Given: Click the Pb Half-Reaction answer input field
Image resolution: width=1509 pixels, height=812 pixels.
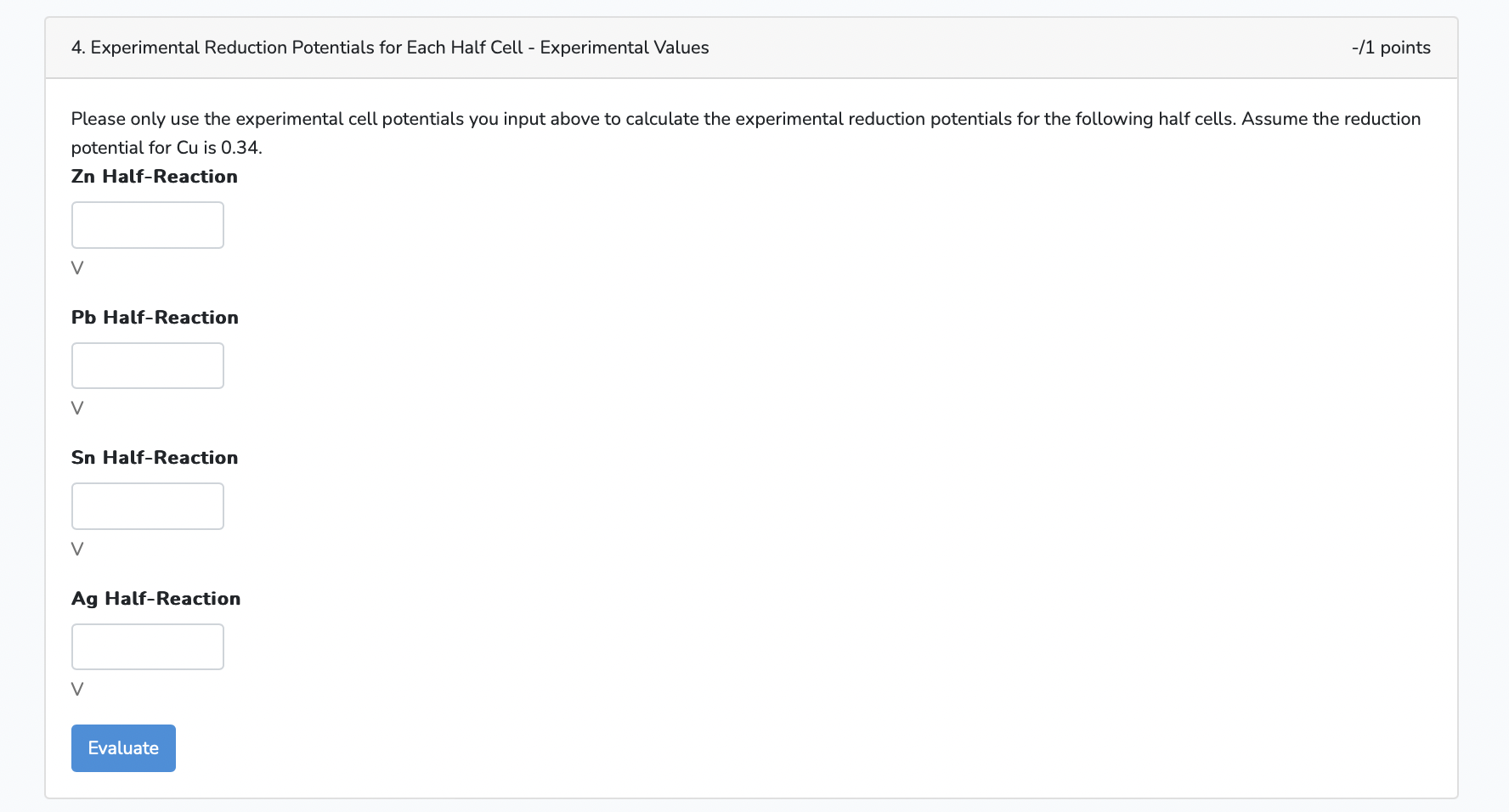Looking at the screenshot, I should (x=147, y=365).
